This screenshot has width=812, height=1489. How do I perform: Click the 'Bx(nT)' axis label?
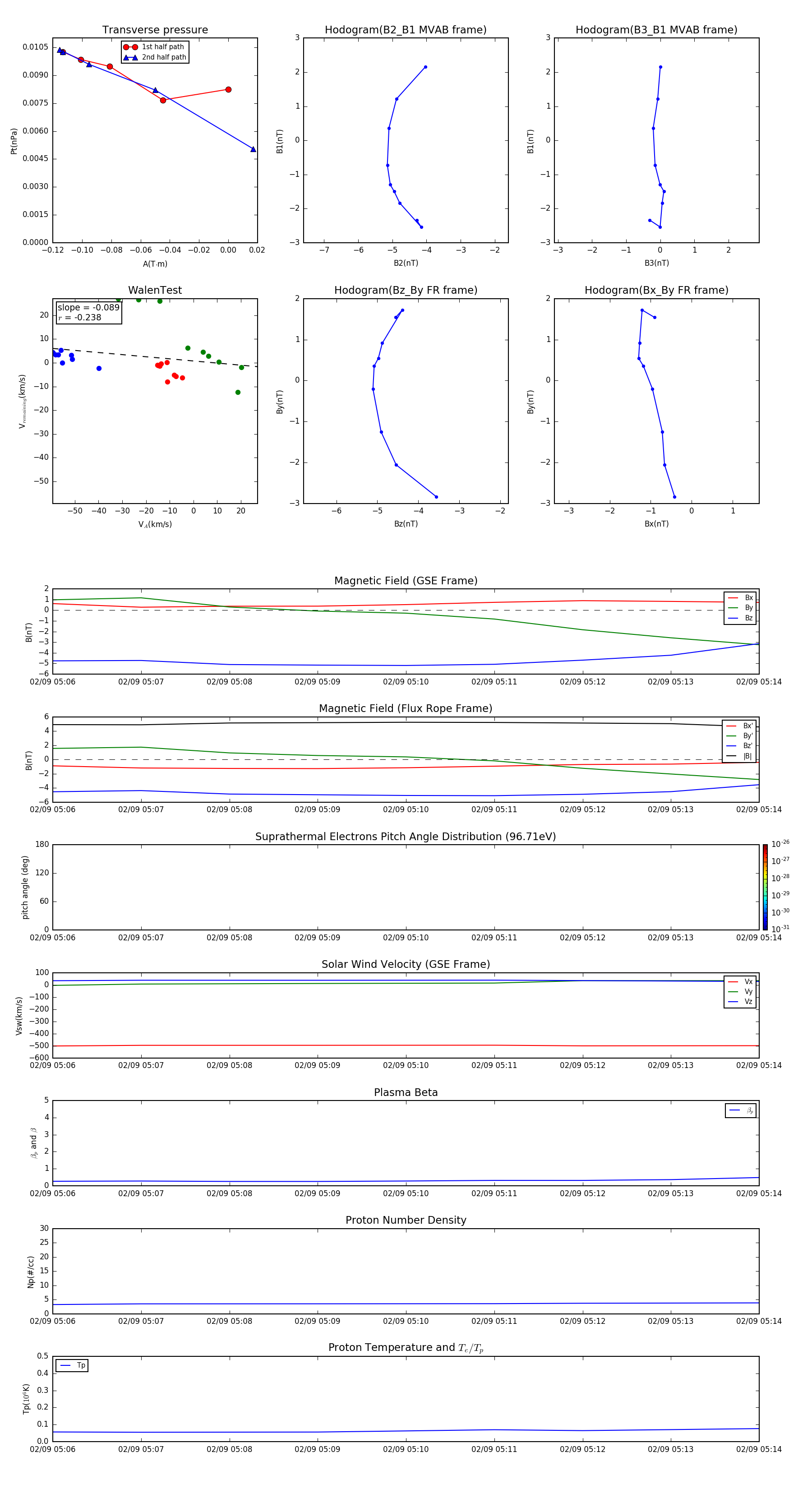click(x=656, y=524)
